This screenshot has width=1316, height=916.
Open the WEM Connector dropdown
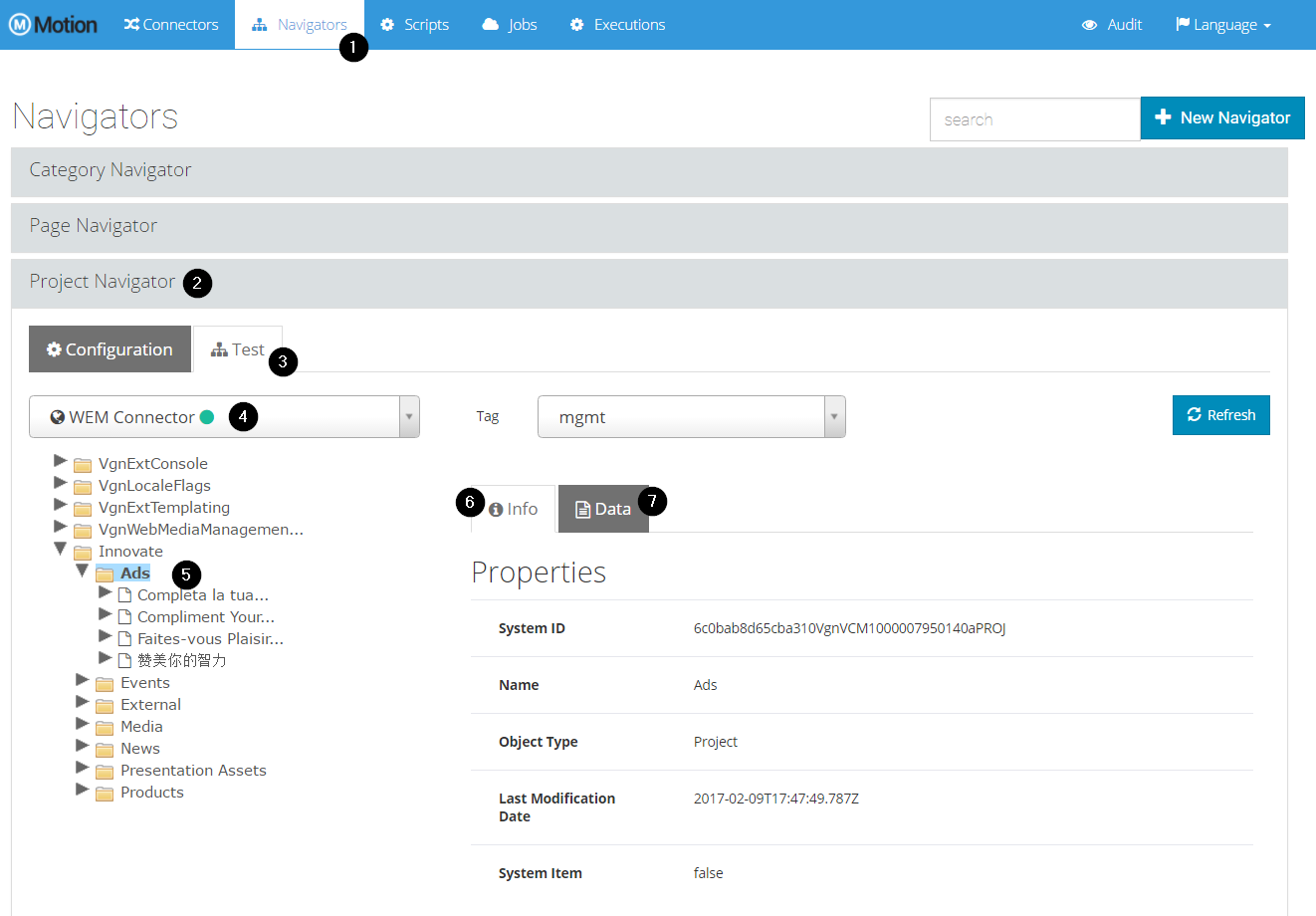click(x=224, y=417)
